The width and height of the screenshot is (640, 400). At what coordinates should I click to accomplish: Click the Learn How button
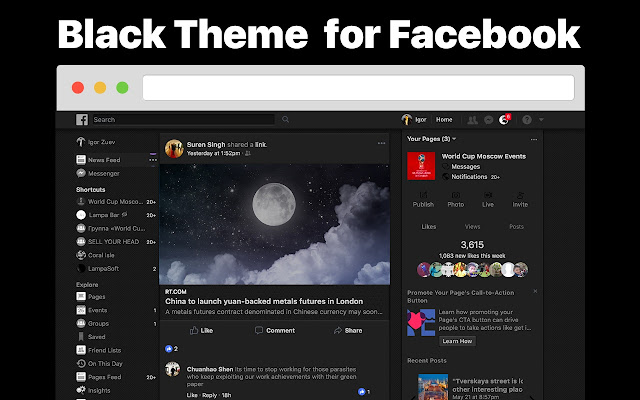(457, 341)
